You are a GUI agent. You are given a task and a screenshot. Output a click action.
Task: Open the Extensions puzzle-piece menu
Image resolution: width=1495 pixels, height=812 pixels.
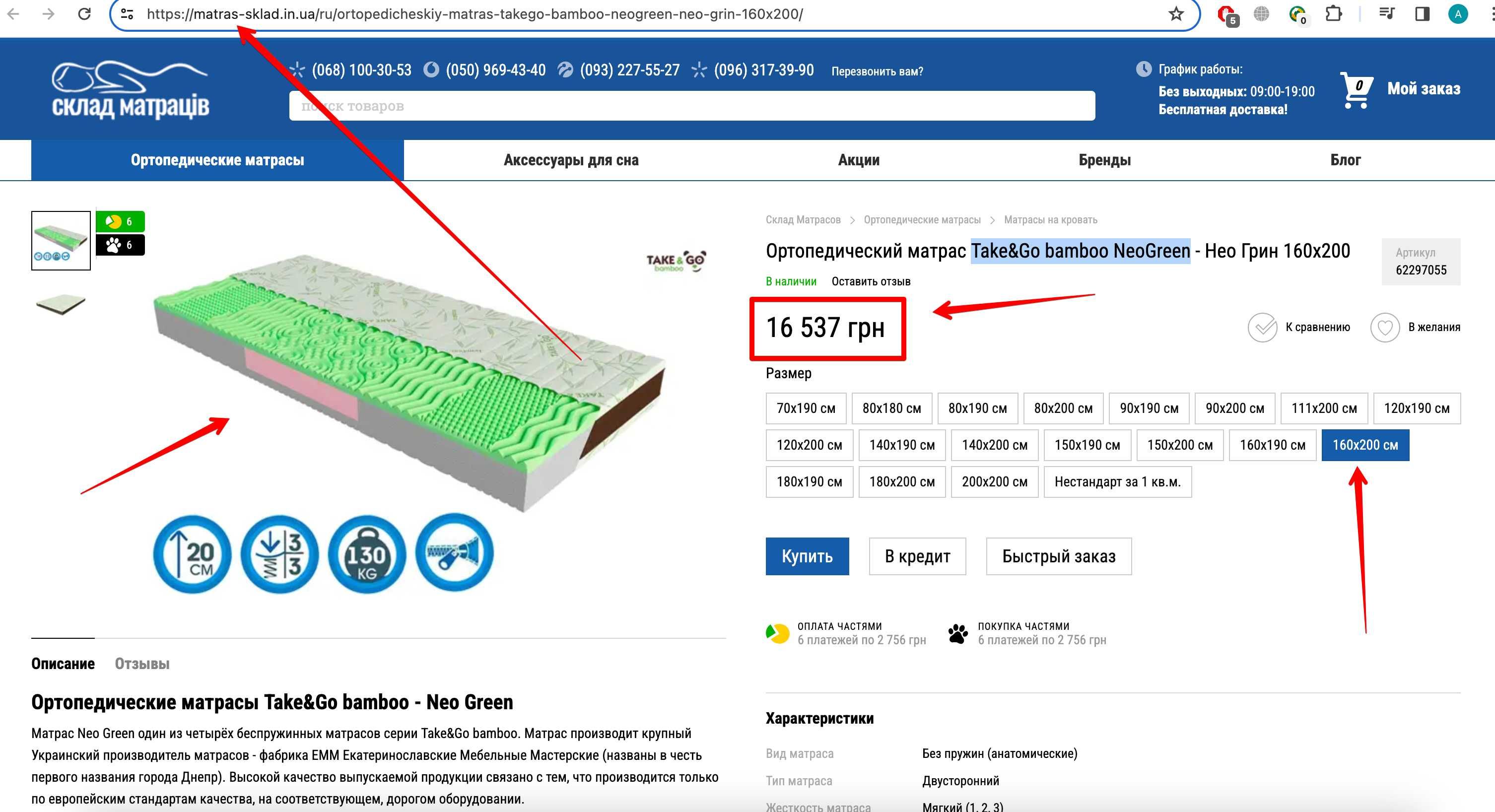tap(1334, 14)
